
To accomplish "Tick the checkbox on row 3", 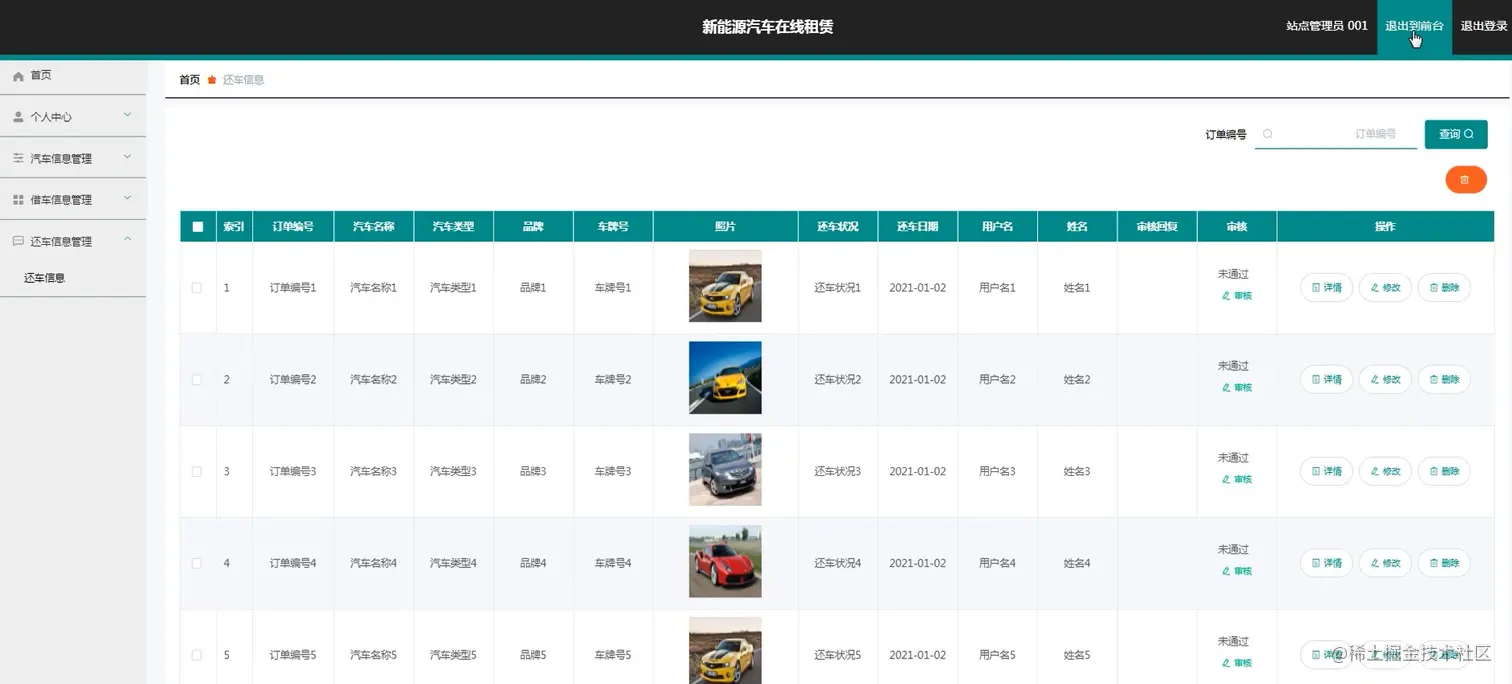I will coord(197,470).
